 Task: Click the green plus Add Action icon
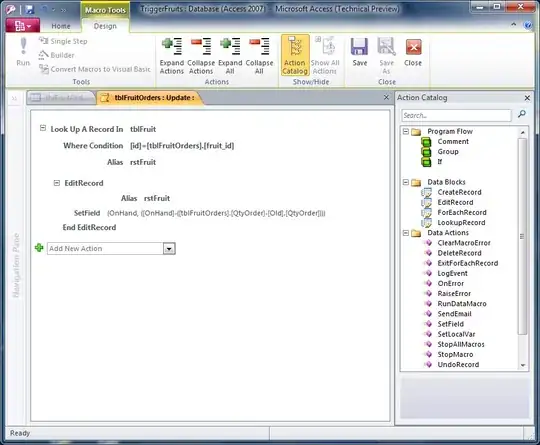pos(39,248)
